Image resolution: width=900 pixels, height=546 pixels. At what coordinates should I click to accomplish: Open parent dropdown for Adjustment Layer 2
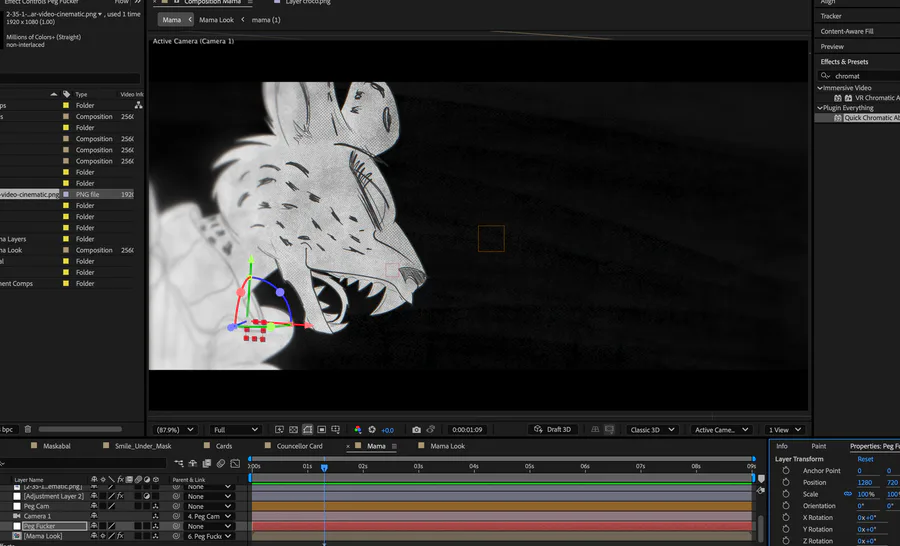[x=210, y=496]
